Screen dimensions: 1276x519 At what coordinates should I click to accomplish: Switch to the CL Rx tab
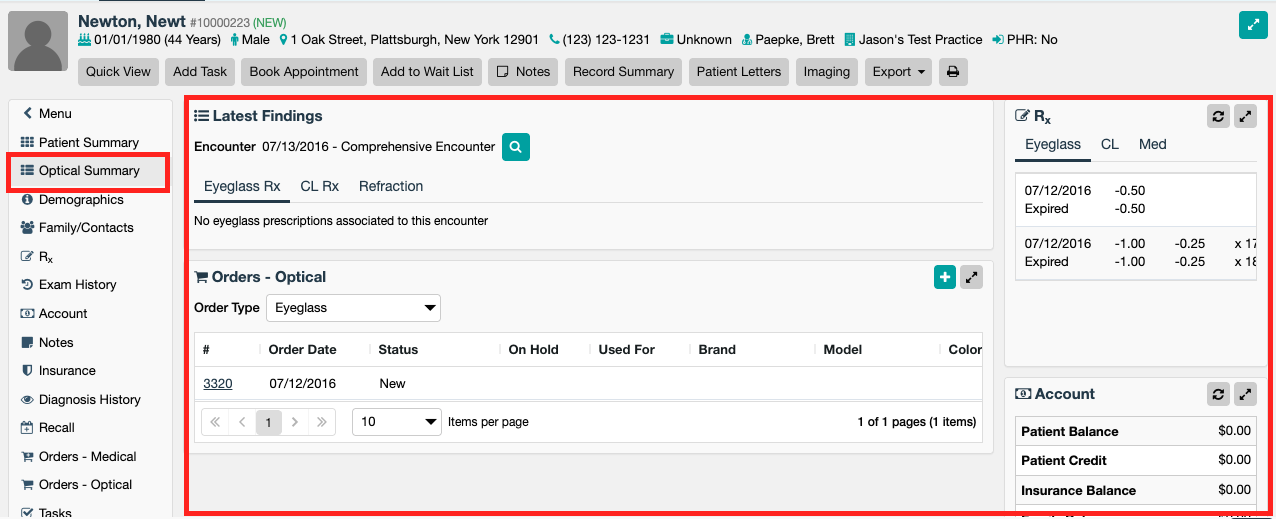pyautogui.click(x=319, y=186)
